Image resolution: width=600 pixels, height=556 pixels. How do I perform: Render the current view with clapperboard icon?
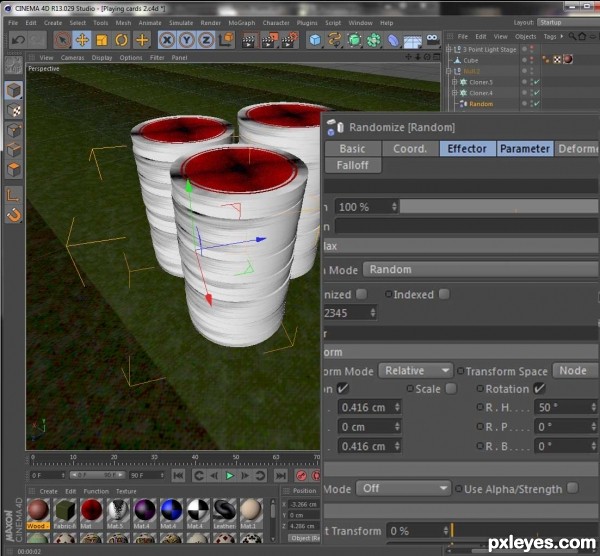pos(249,40)
